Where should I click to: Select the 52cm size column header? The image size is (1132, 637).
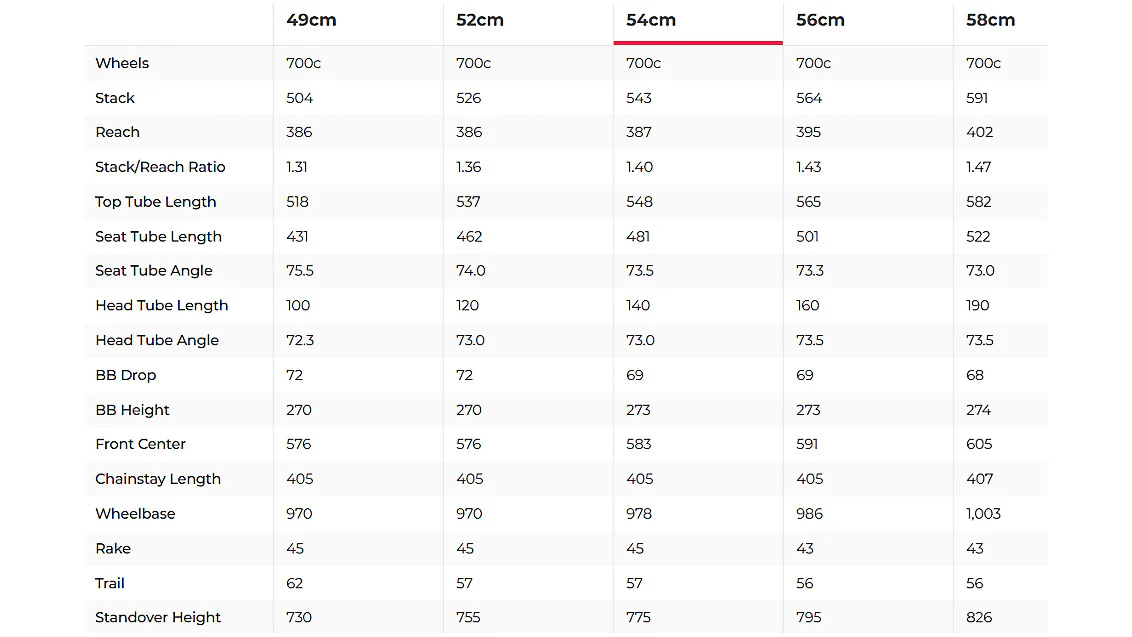point(480,20)
